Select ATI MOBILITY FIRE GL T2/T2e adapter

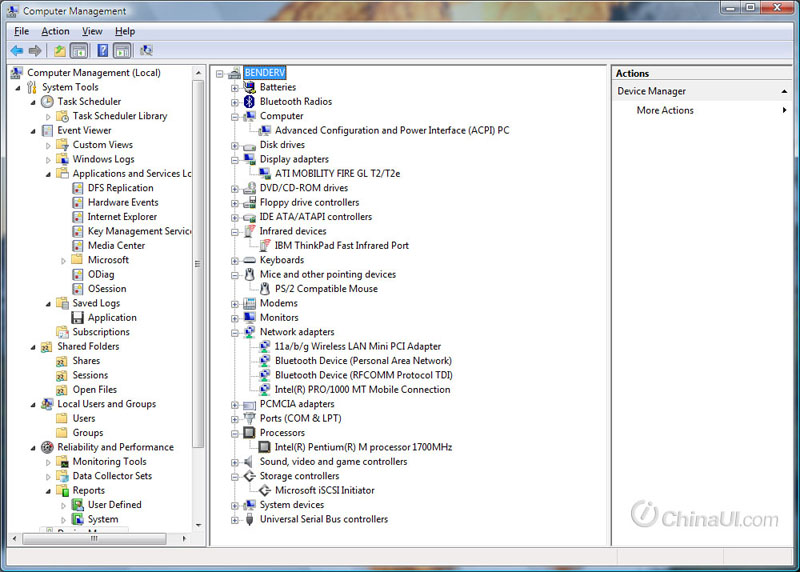click(x=337, y=173)
